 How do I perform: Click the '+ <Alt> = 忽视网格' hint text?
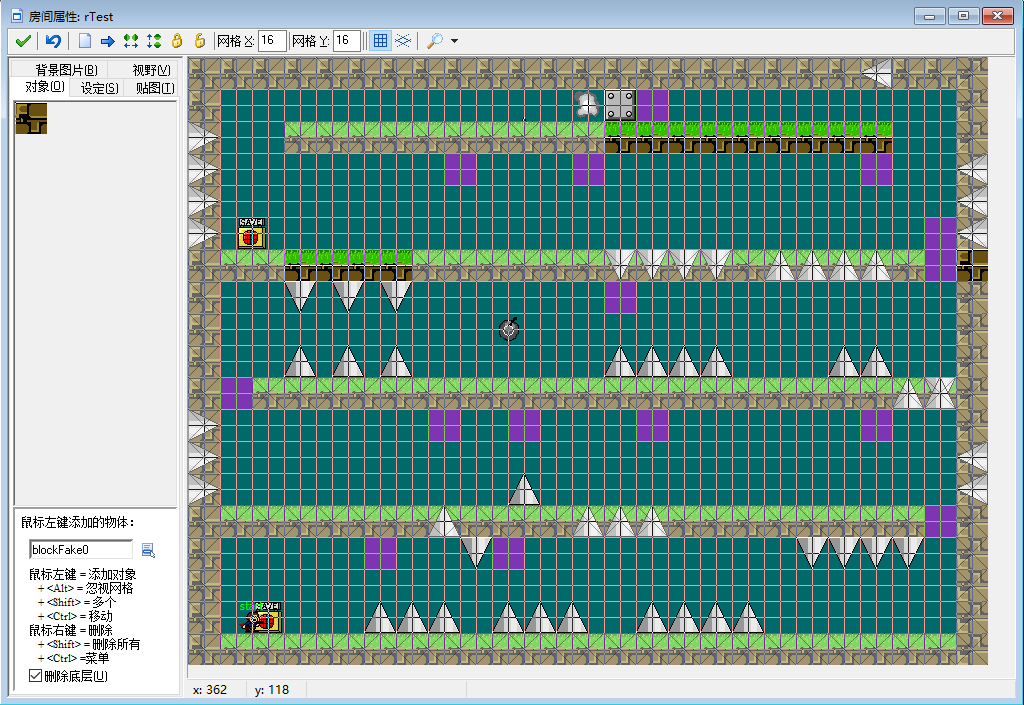(x=86, y=588)
